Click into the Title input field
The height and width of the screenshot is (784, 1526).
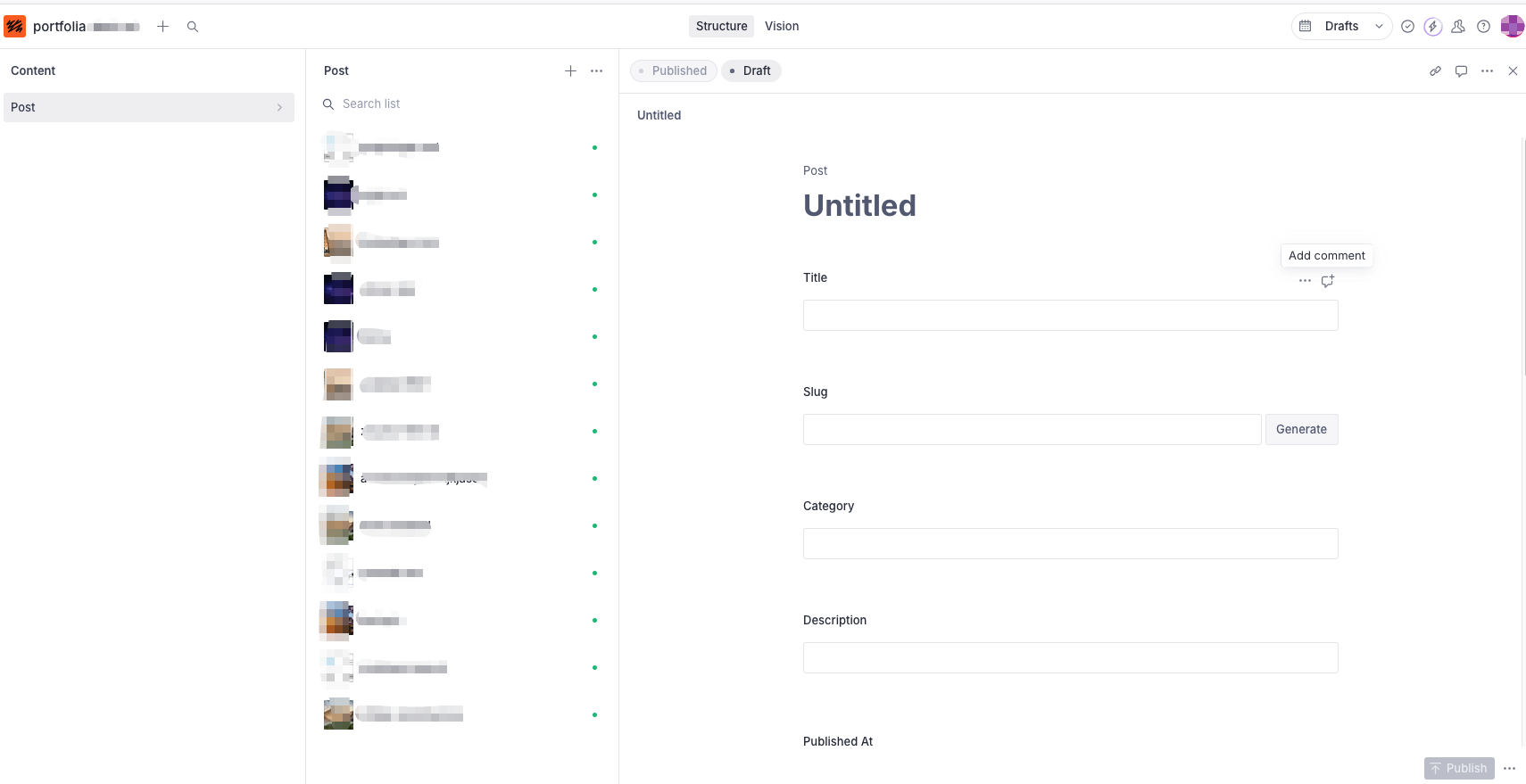1070,316
